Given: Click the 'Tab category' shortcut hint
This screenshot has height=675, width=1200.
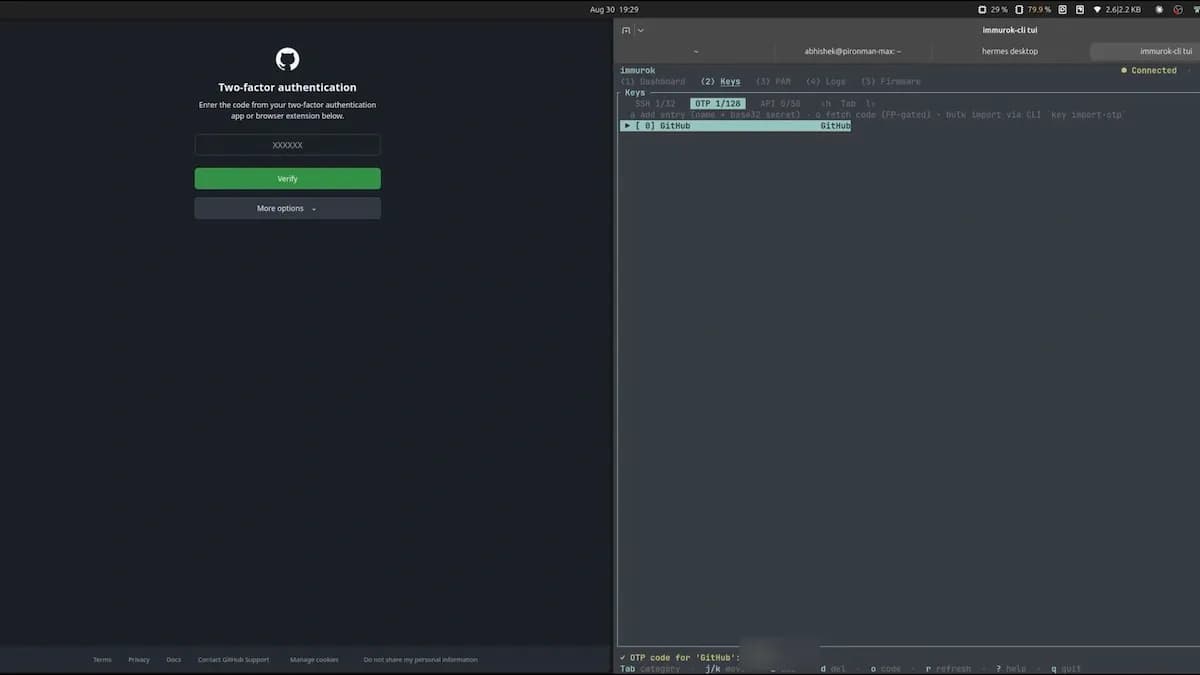Looking at the screenshot, I should [x=650, y=668].
